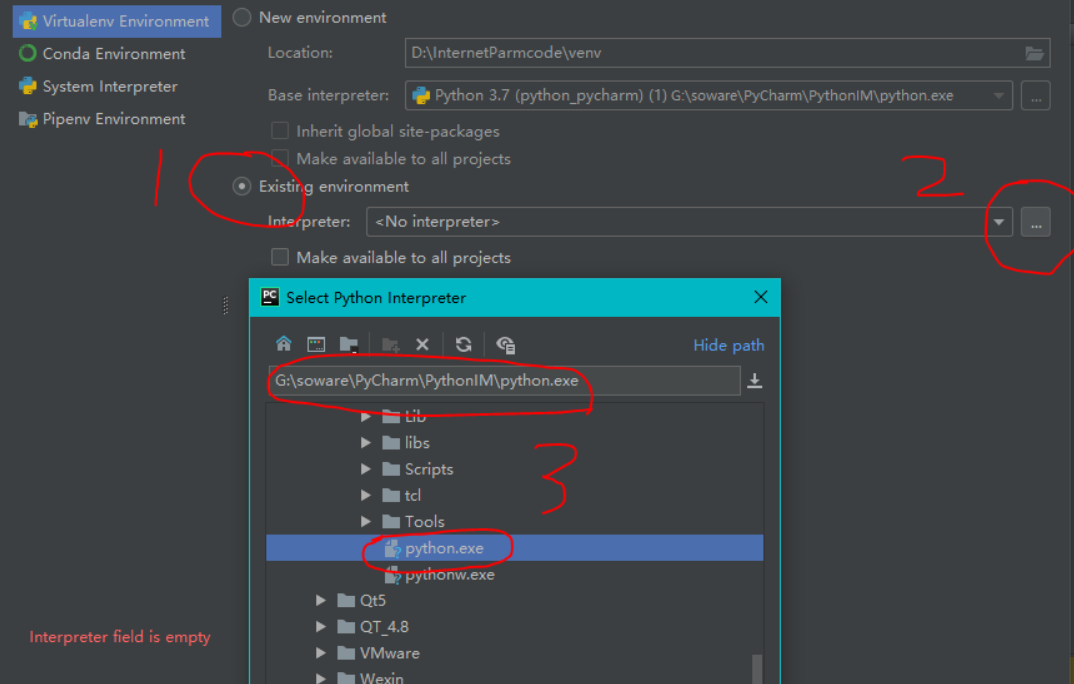Screen dimensions: 1074x684
Task: Expand the QT_4.8 folder
Action: click(x=321, y=626)
